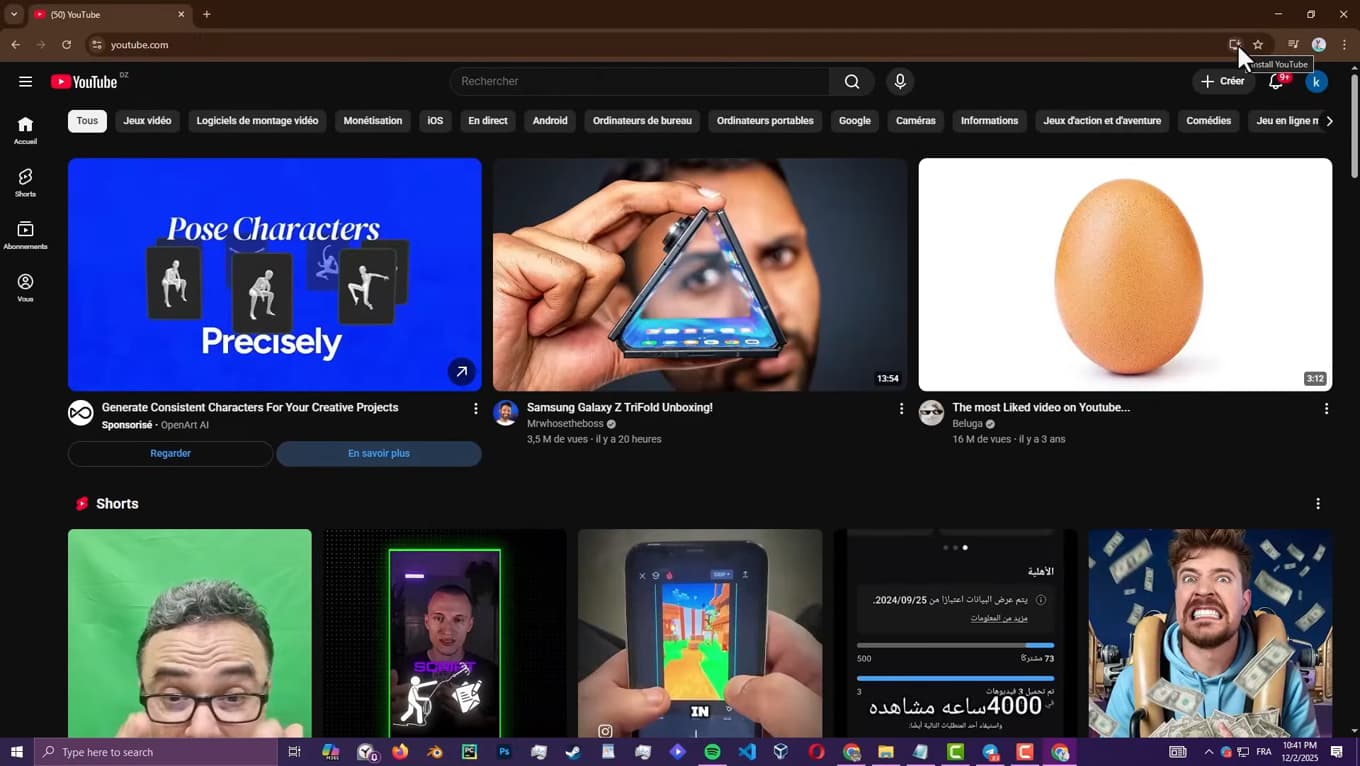Image resolution: width=1360 pixels, height=766 pixels.
Task: Select Ordinateurs portables chip
Action: [x=765, y=121]
